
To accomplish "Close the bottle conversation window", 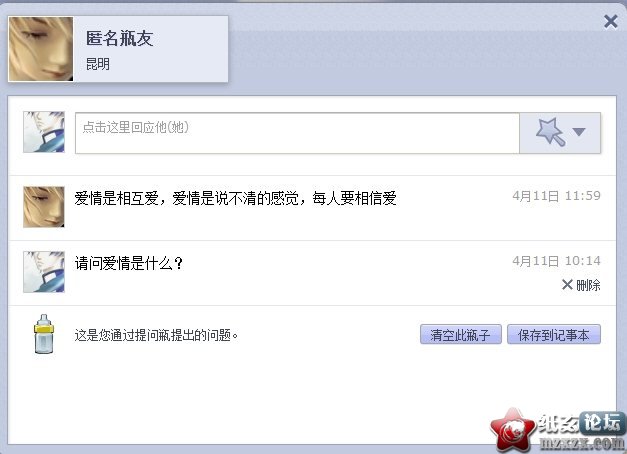I will click(611, 22).
